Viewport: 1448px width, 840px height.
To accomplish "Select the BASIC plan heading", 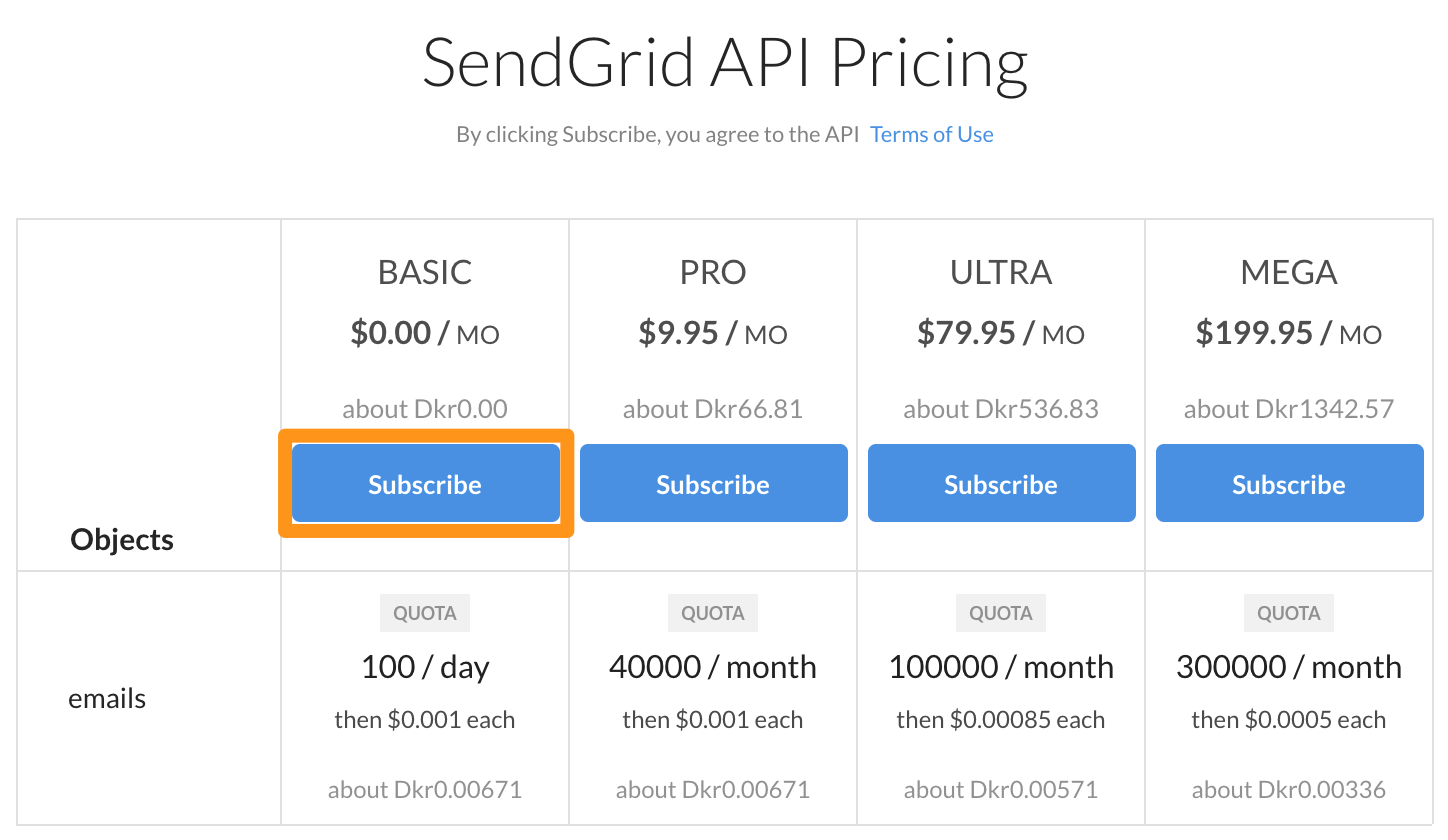I will coord(425,272).
